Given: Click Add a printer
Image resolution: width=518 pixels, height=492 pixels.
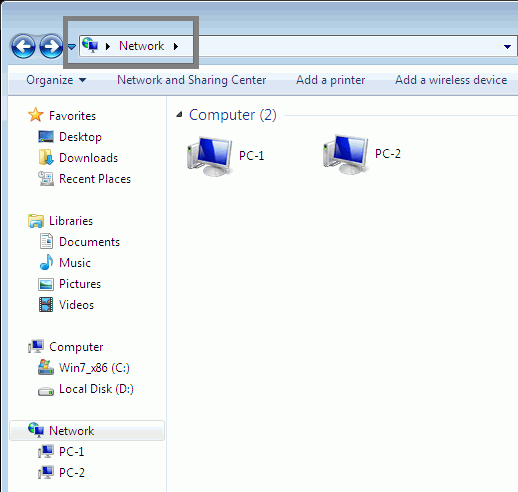Looking at the screenshot, I should click(x=331, y=80).
